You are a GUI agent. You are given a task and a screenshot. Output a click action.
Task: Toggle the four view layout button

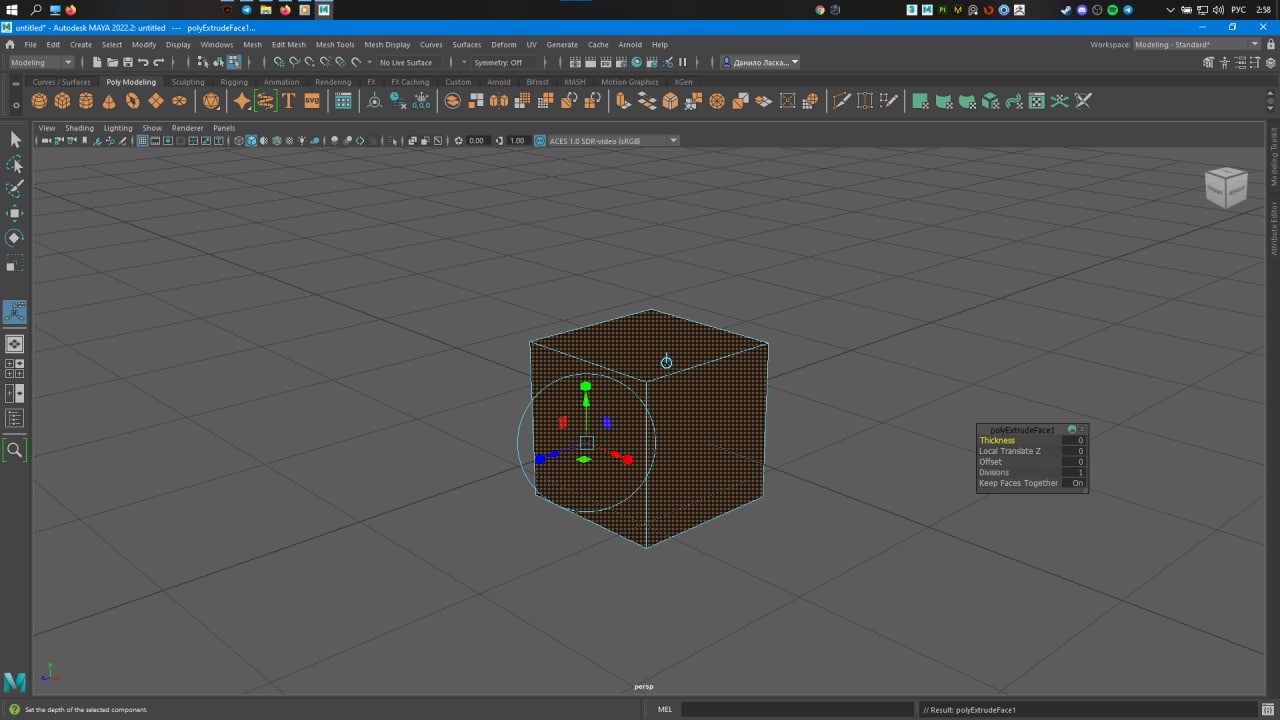tap(15, 369)
